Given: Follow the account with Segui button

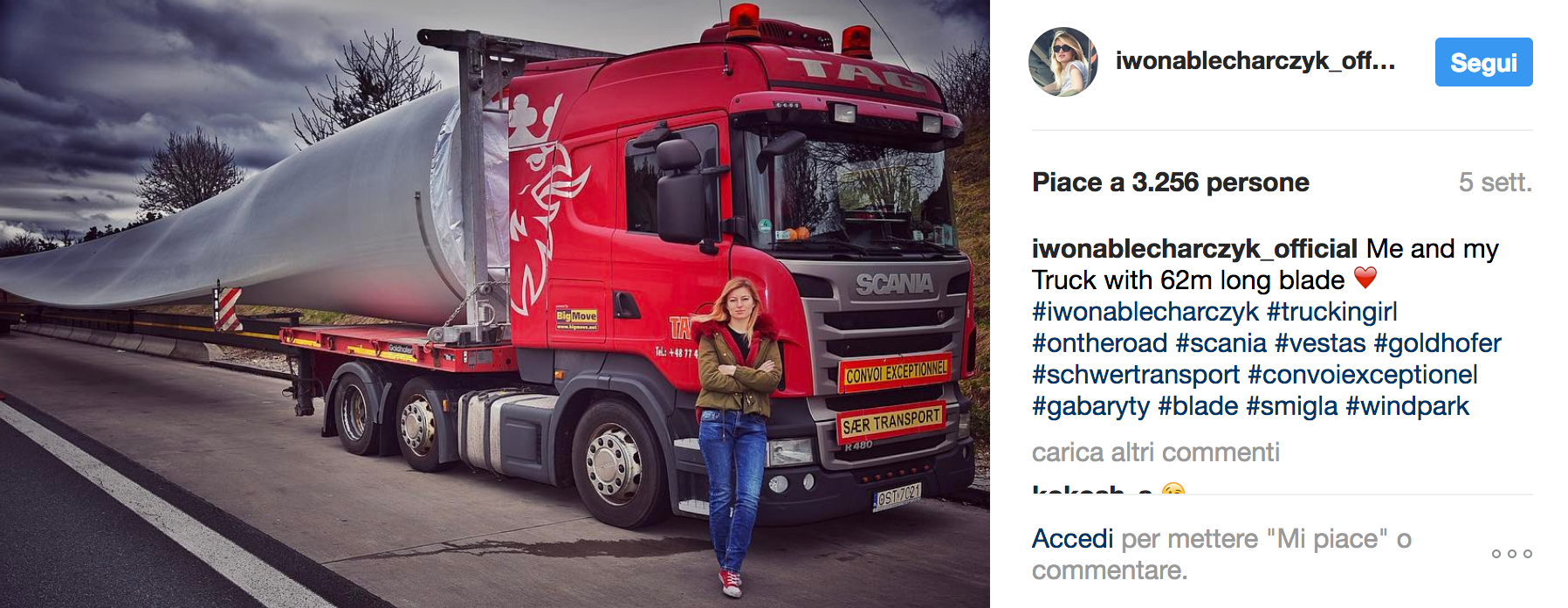Looking at the screenshot, I should [1483, 62].
